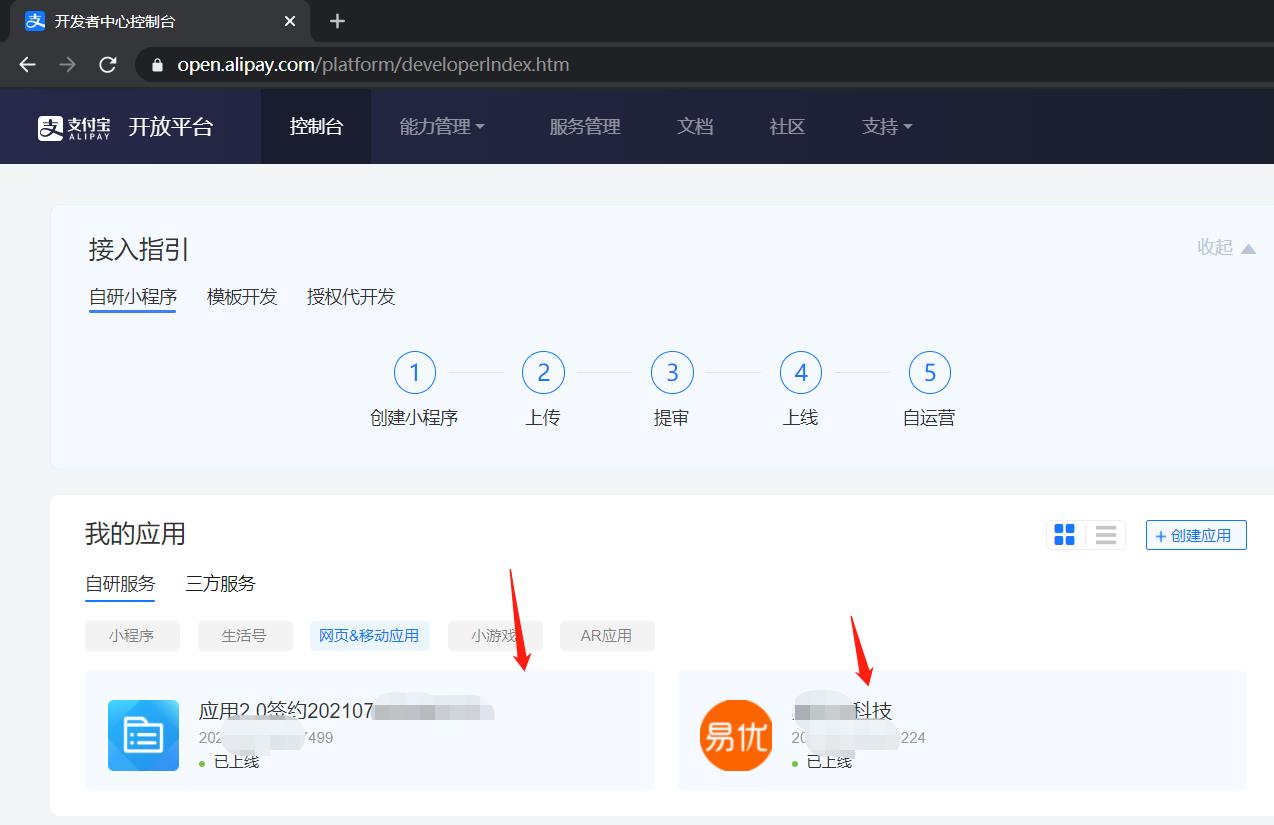This screenshot has width=1274, height=825.
Task: Click the 易优 app logo
Action: click(x=736, y=735)
